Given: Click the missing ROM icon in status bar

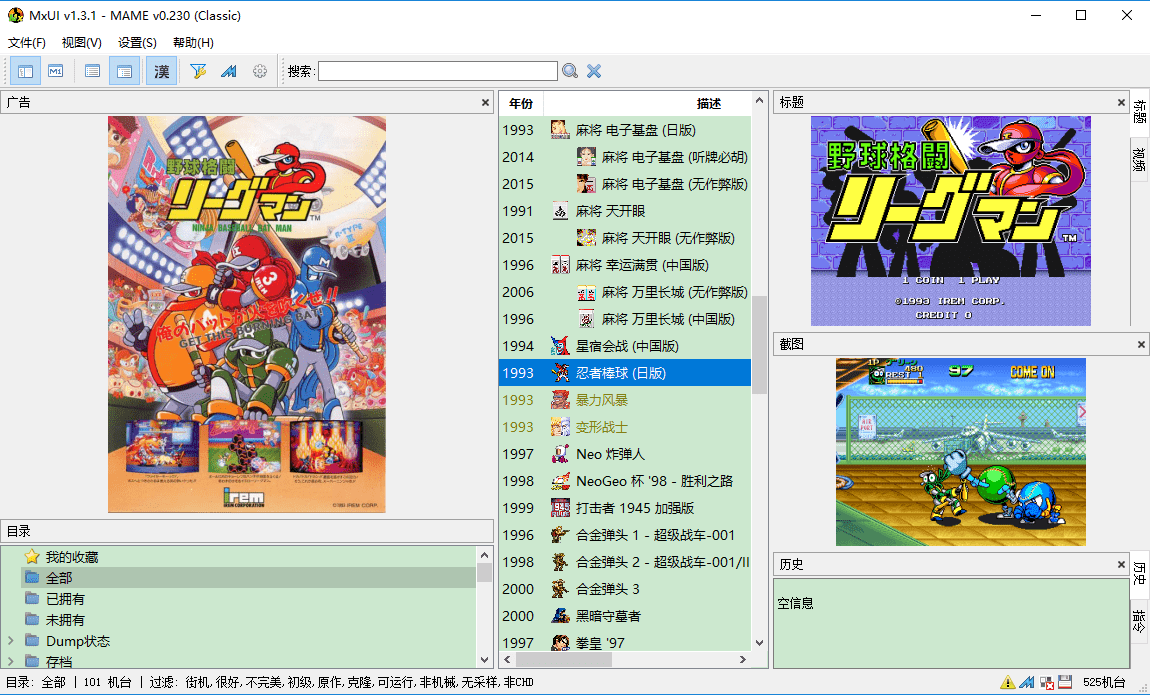Looking at the screenshot, I should click(x=1047, y=682).
